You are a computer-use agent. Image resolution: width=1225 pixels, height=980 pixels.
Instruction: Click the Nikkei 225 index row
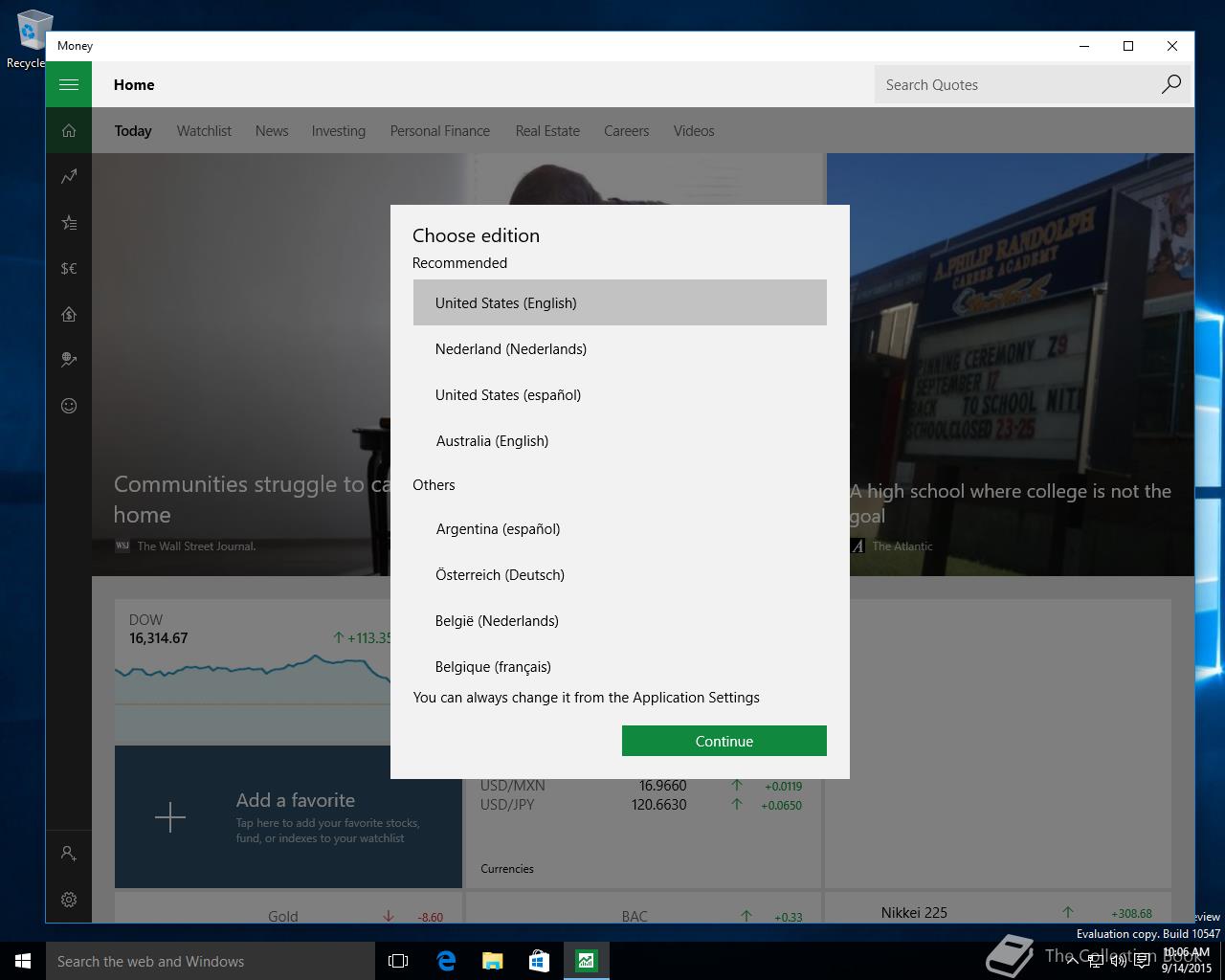1016,912
